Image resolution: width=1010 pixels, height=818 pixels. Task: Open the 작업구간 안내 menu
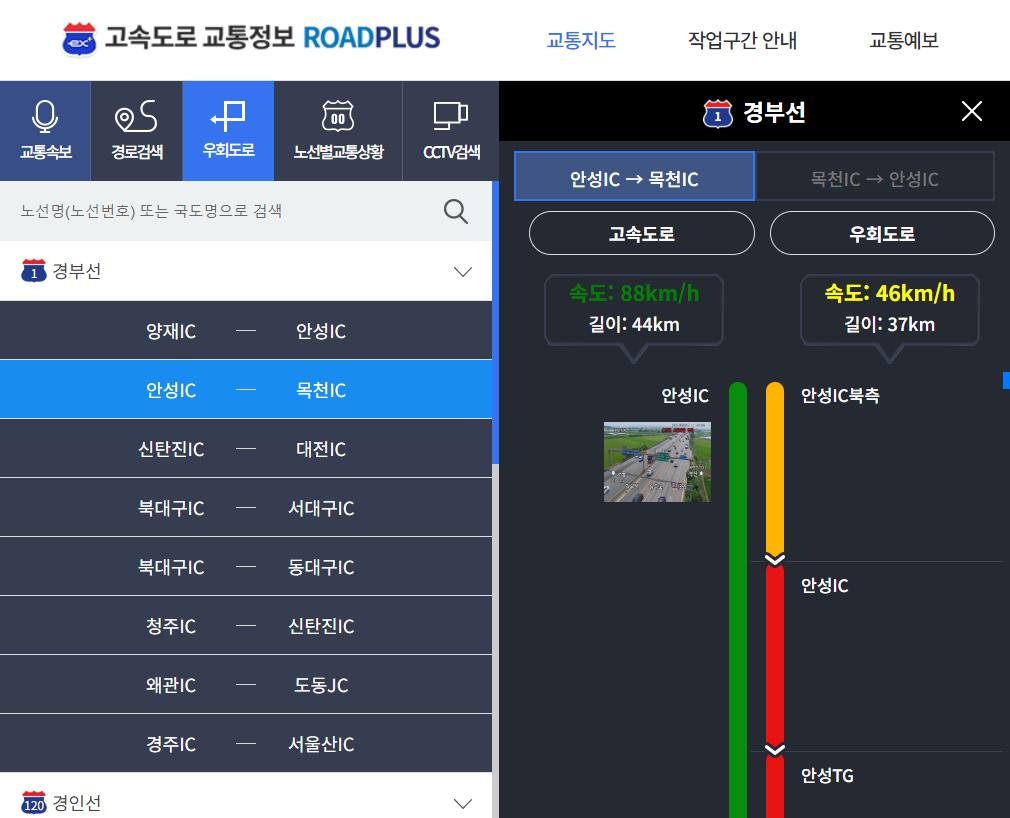tap(742, 40)
